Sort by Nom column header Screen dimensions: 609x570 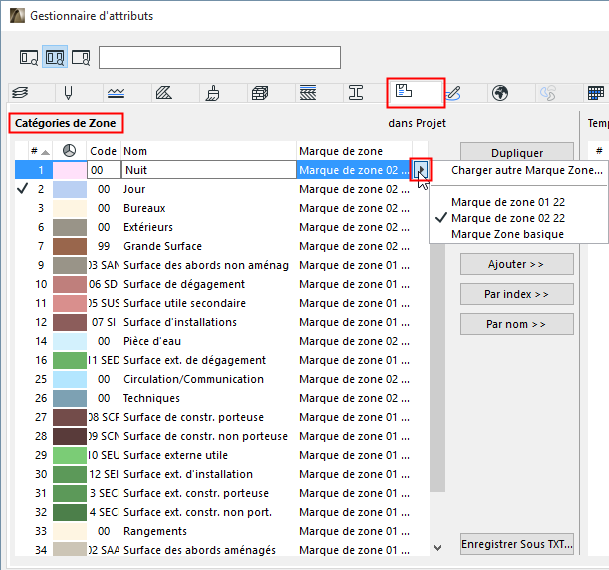pyautogui.click(x=209, y=151)
